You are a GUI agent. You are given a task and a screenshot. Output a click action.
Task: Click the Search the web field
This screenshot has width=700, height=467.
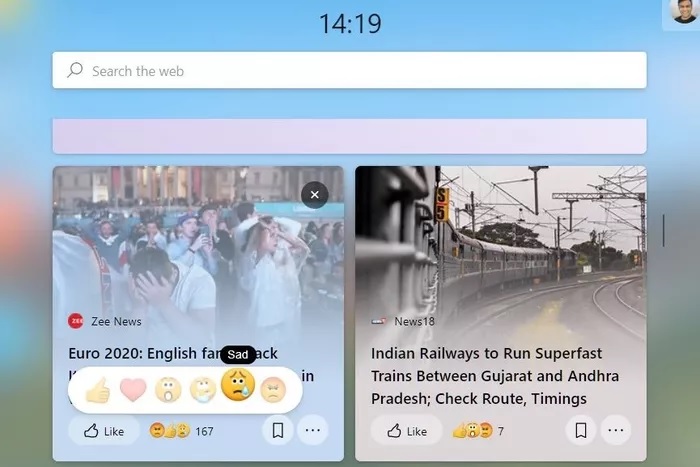349,71
